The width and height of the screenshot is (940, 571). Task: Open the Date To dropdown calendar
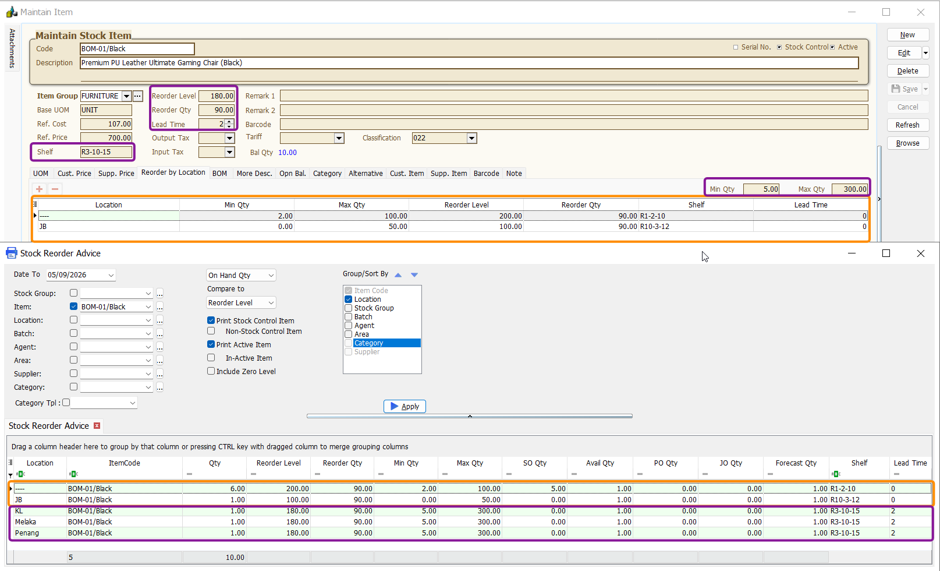(x=111, y=275)
